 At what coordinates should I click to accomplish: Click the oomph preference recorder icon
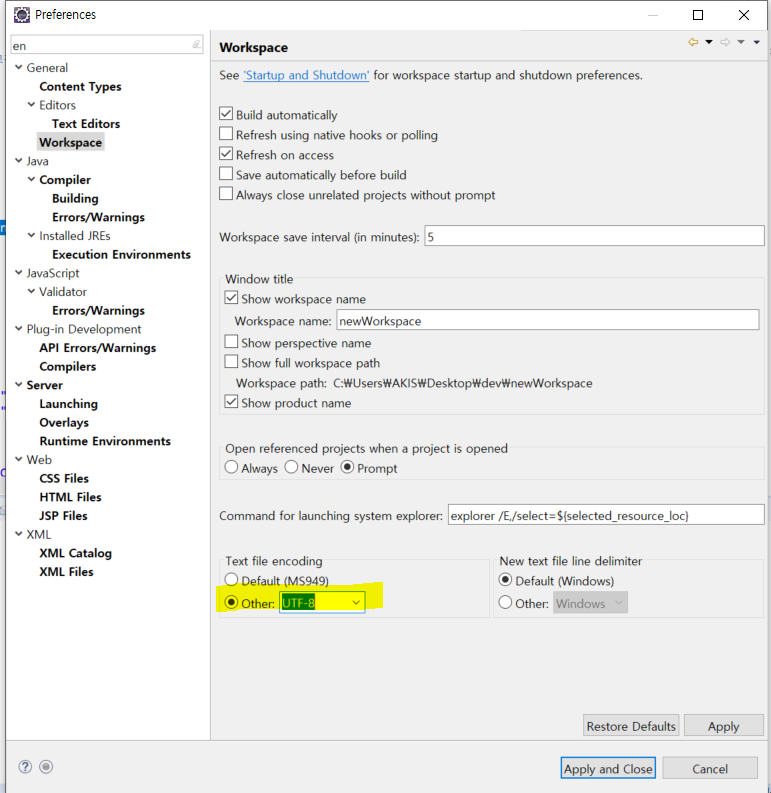pos(46,767)
